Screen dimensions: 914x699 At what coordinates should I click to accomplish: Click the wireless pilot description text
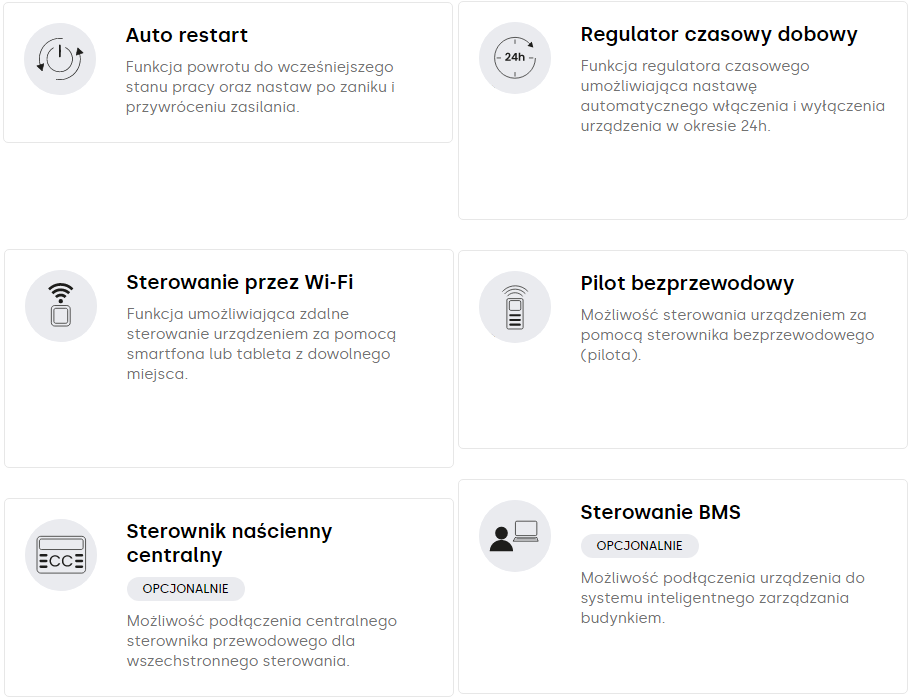[x=727, y=335]
